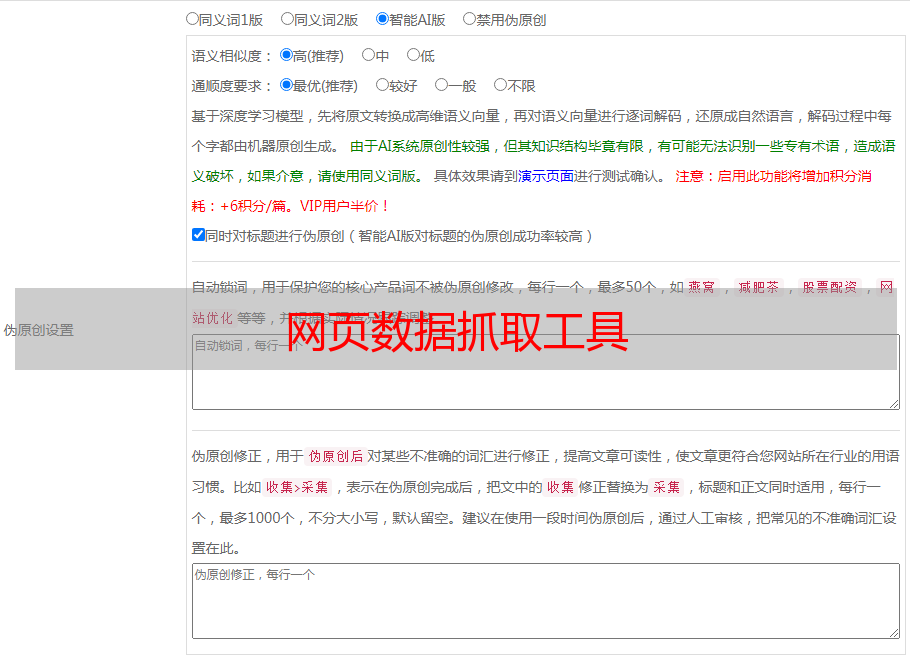Set 通顺度要求 to 最优(推荐)
This screenshot has width=911, height=658.
pos(286,86)
